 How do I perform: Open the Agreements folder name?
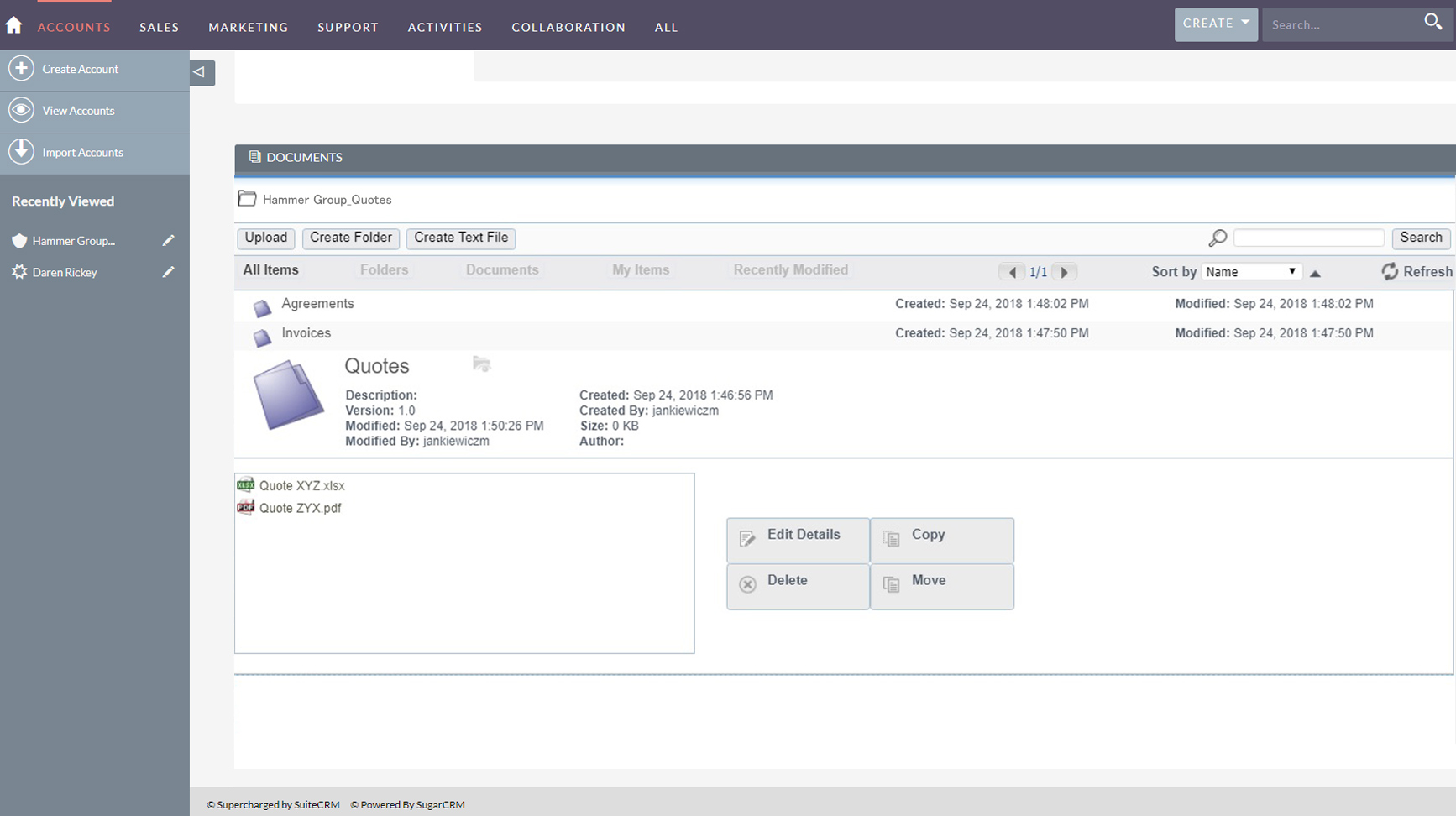pyautogui.click(x=317, y=303)
